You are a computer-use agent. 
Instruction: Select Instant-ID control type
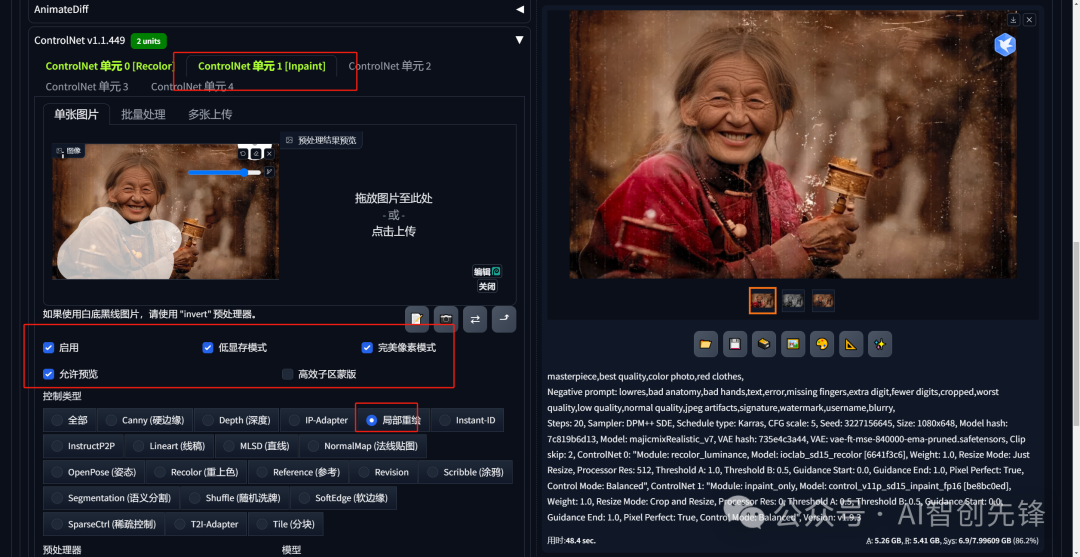[x=467, y=420]
